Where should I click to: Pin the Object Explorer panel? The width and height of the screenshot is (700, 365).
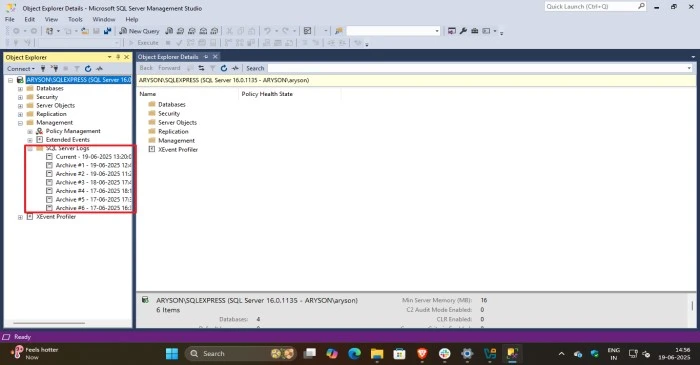tap(118, 57)
